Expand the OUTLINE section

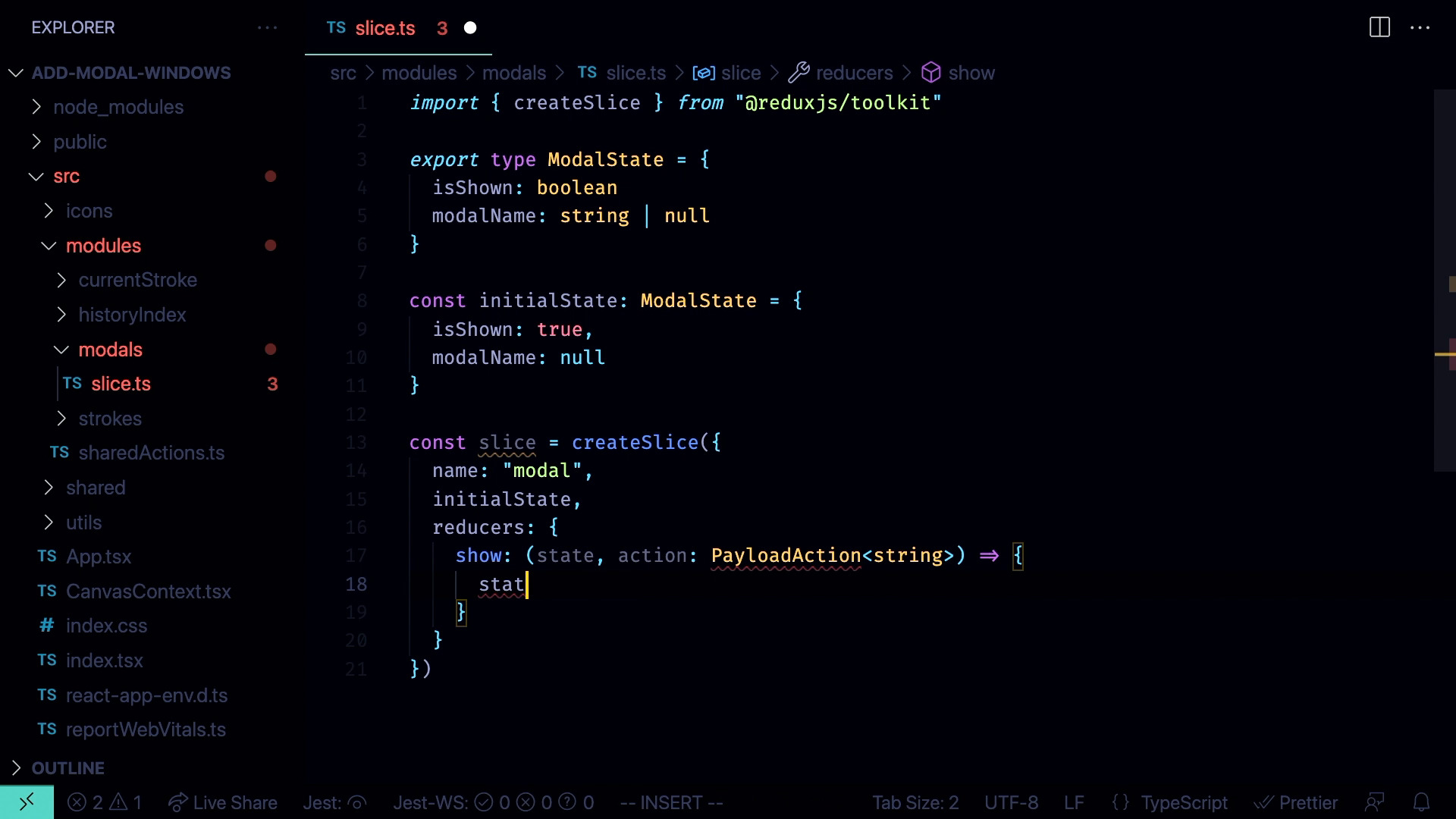tap(67, 767)
